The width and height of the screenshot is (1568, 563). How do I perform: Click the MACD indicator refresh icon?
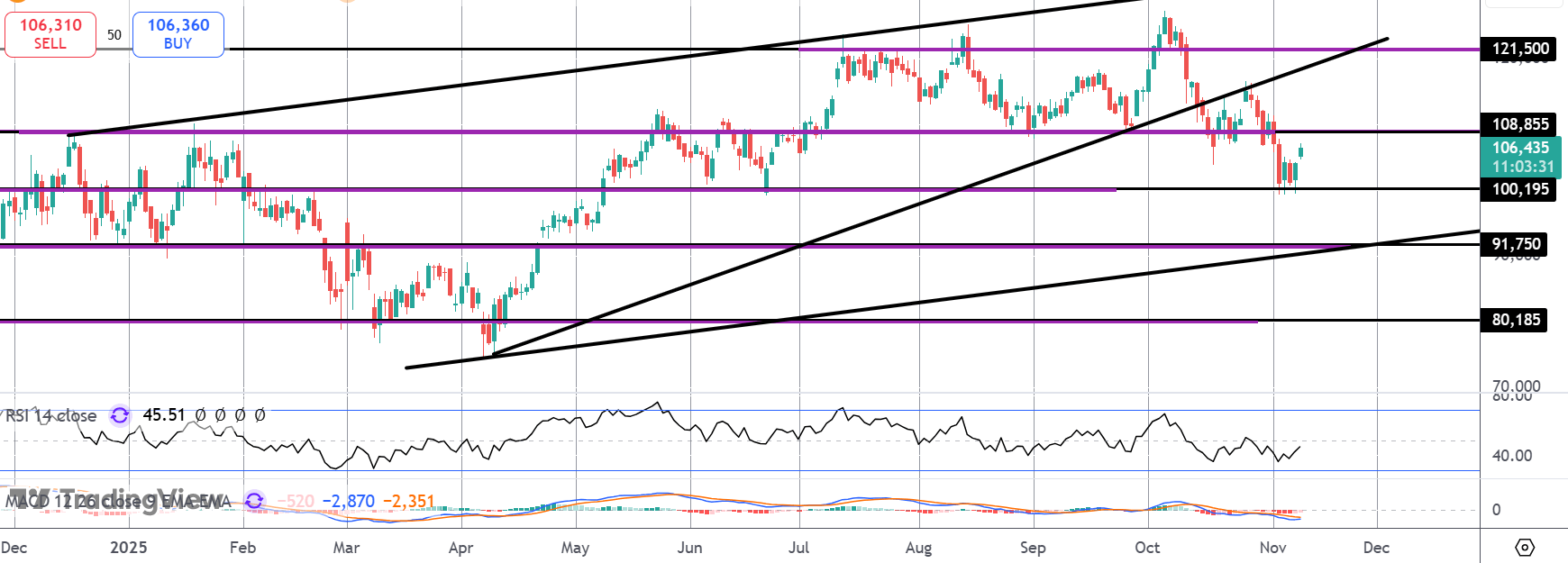click(x=254, y=501)
